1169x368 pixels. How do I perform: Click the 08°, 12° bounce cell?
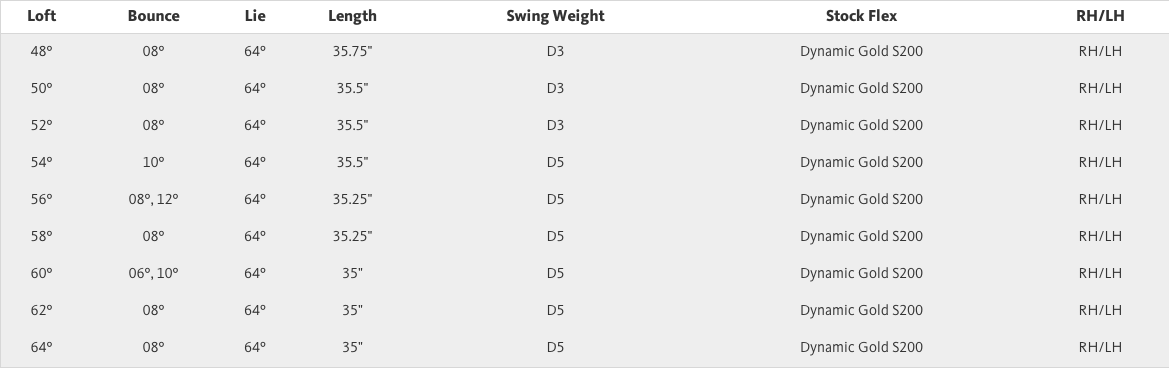(154, 199)
